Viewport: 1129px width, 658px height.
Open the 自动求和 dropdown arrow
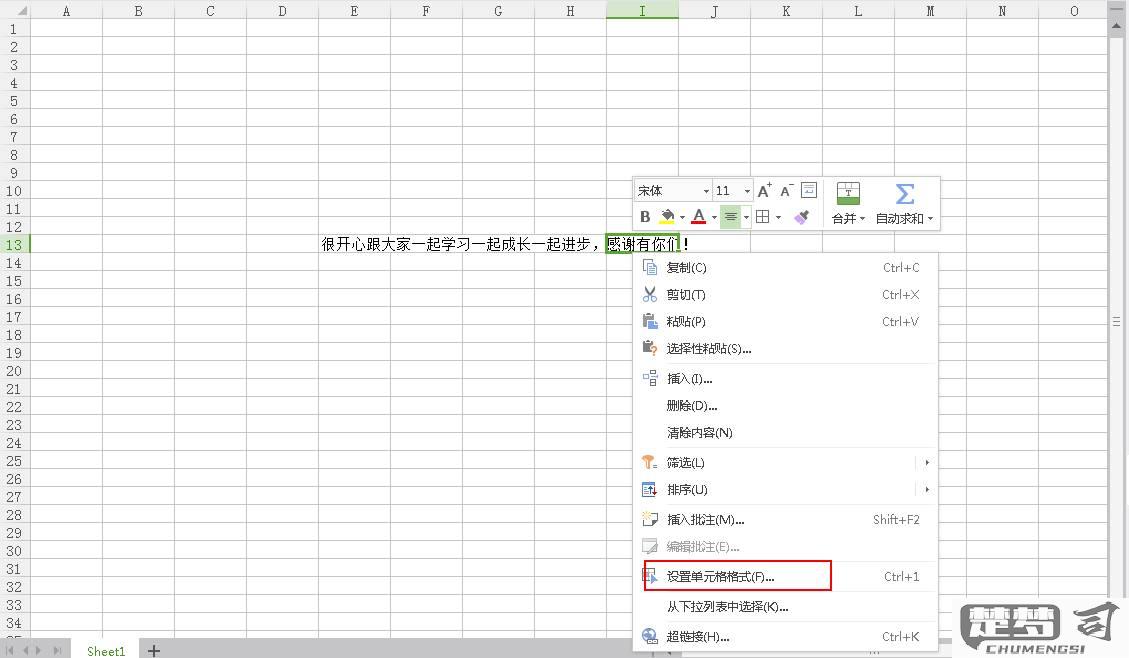930,219
